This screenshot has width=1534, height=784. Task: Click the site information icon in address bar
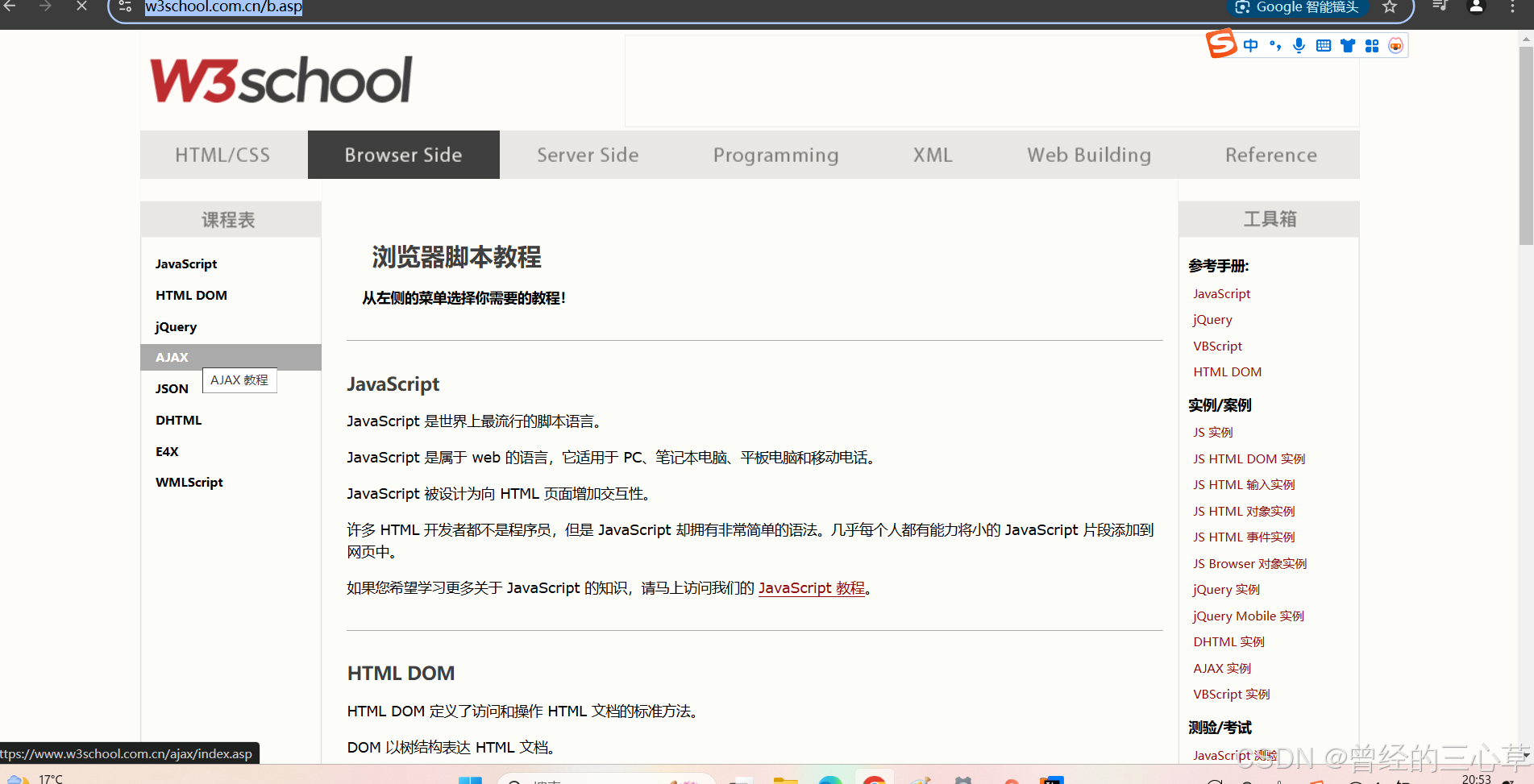[125, 7]
